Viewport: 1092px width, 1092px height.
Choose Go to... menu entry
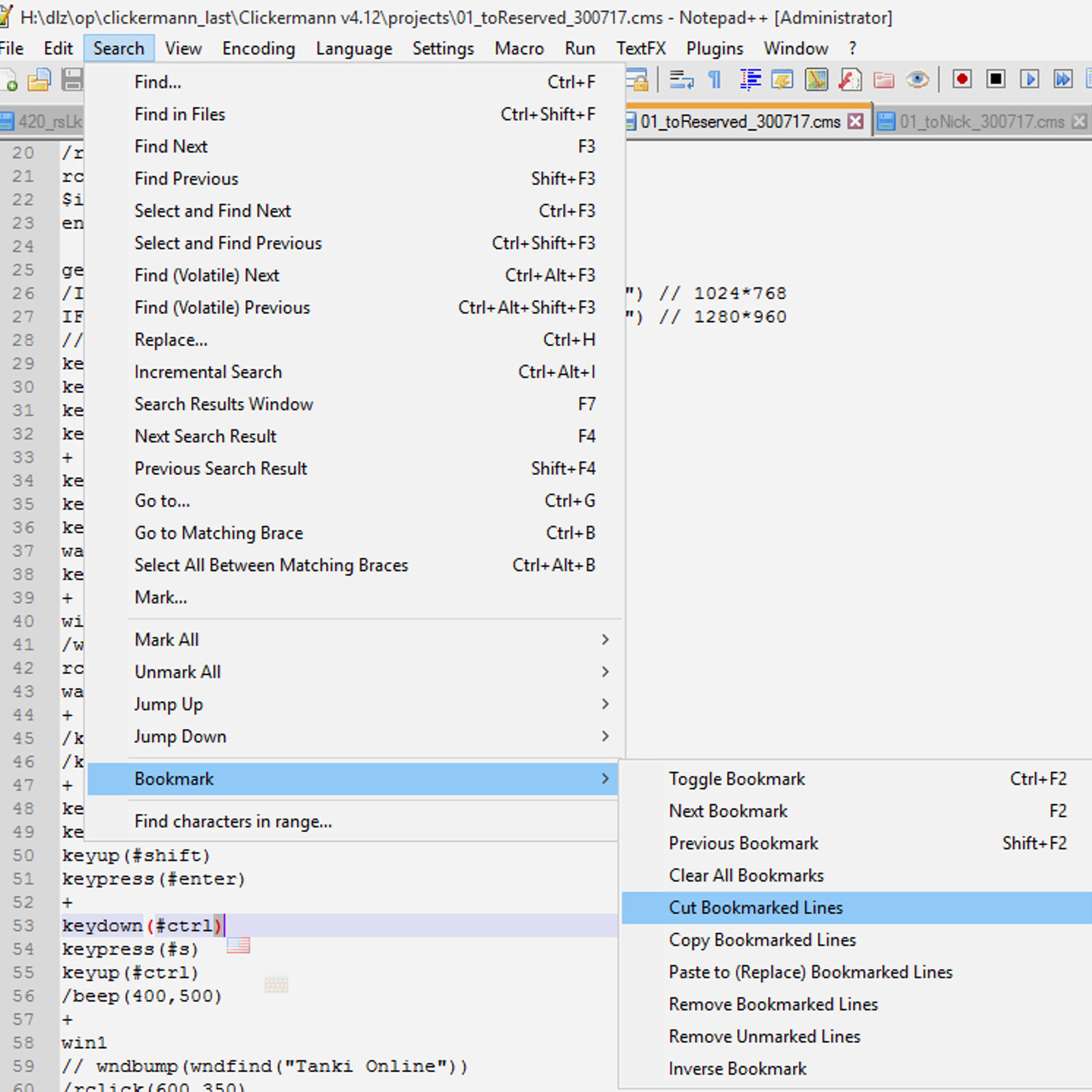(x=353, y=500)
